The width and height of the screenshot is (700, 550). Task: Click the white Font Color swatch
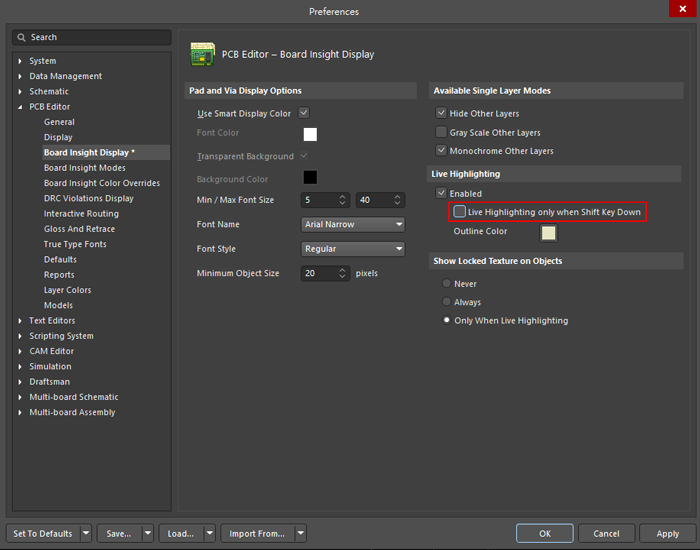[310, 134]
